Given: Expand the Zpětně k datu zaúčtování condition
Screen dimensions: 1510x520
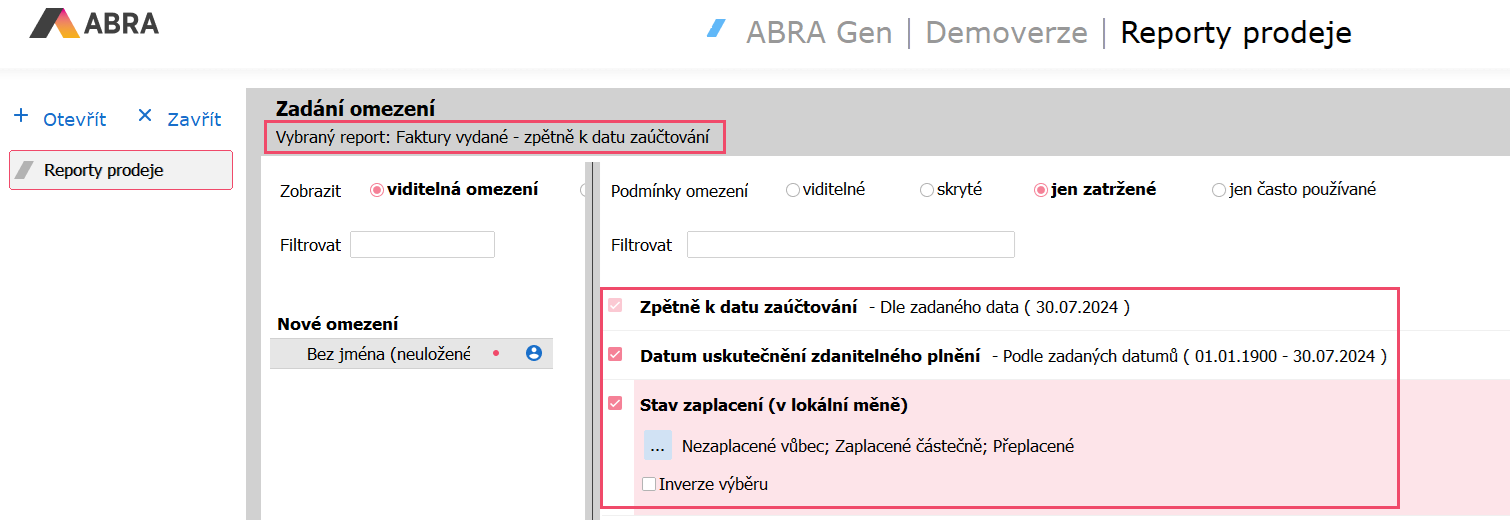Looking at the screenshot, I should click(x=748, y=307).
